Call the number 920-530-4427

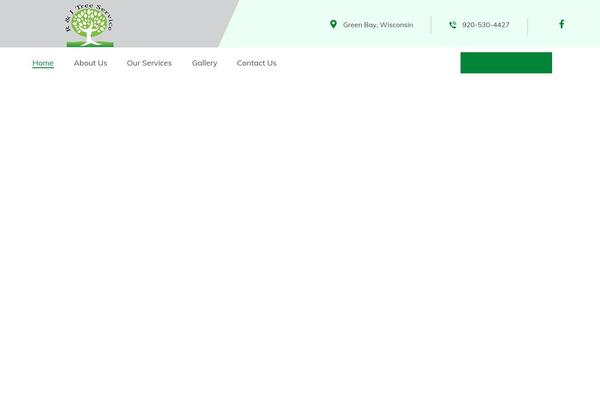click(486, 25)
